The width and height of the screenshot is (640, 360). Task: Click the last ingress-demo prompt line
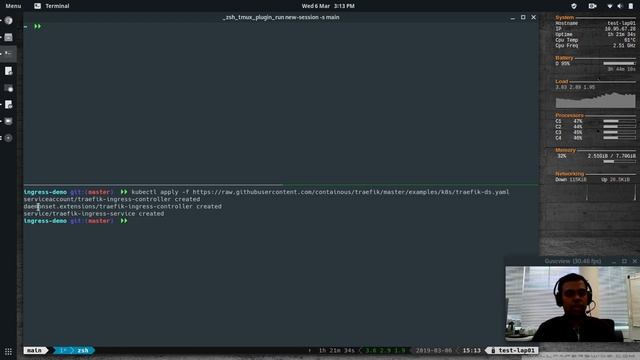pos(76,221)
